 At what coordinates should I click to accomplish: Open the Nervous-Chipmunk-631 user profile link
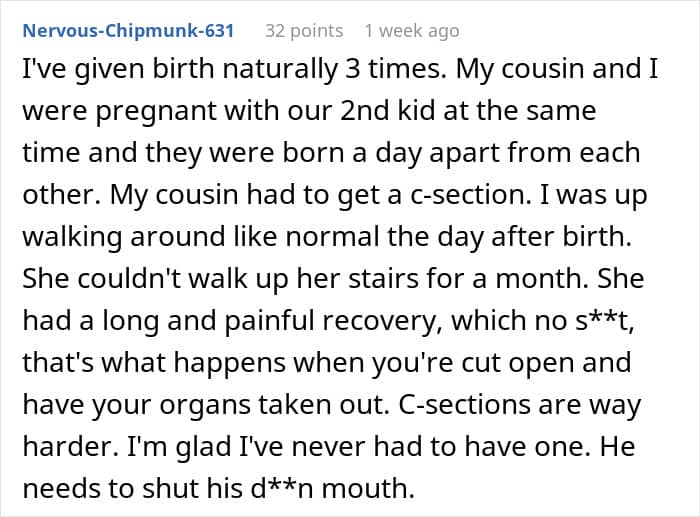(128, 31)
